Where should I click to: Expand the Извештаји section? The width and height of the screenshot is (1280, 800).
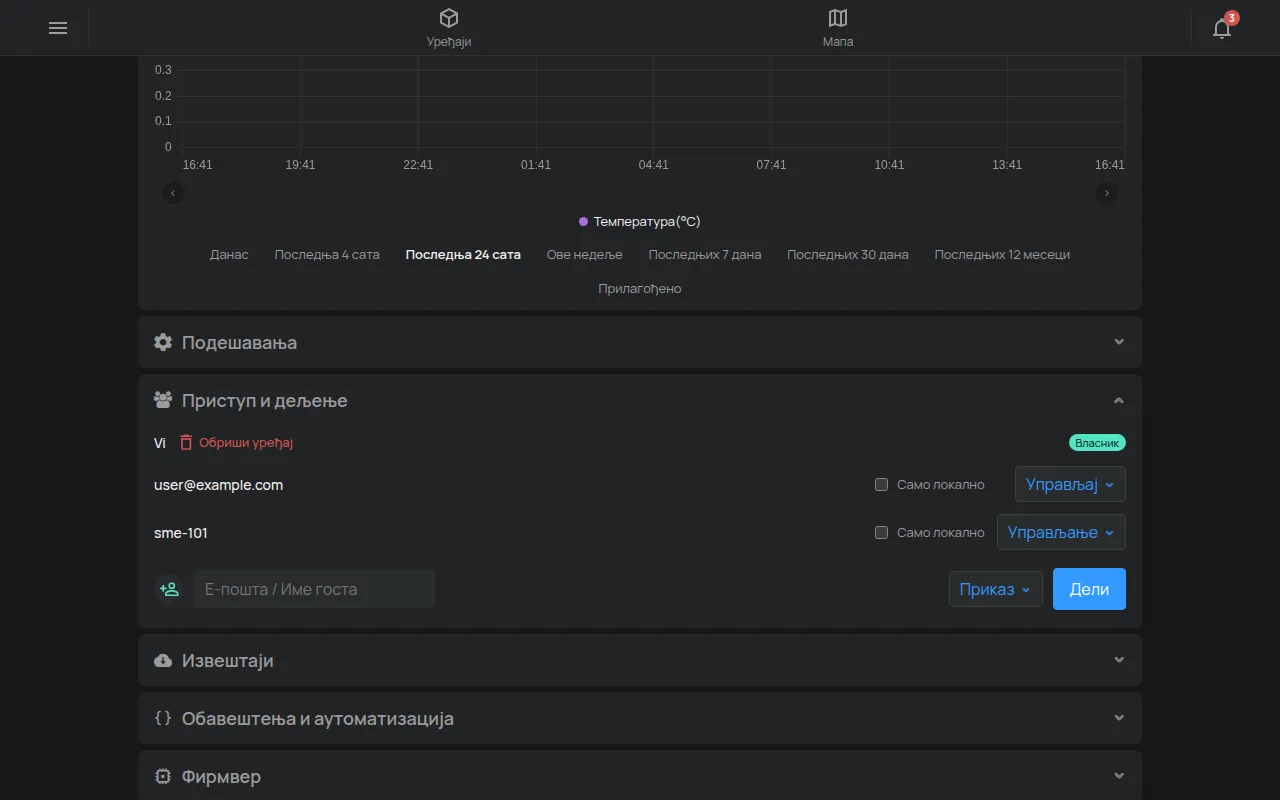point(640,660)
